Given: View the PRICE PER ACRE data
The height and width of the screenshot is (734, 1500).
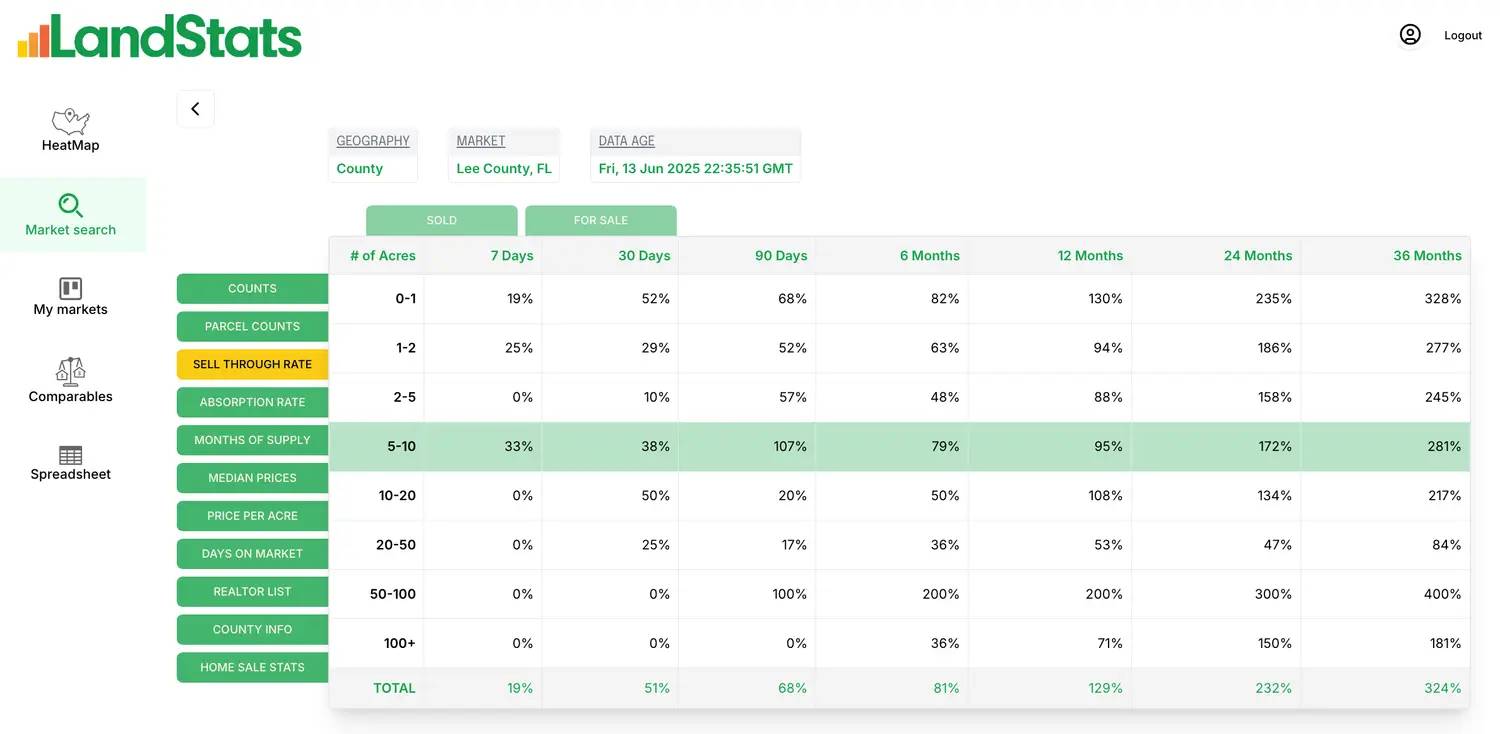Looking at the screenshot, I should coord(252,516).
